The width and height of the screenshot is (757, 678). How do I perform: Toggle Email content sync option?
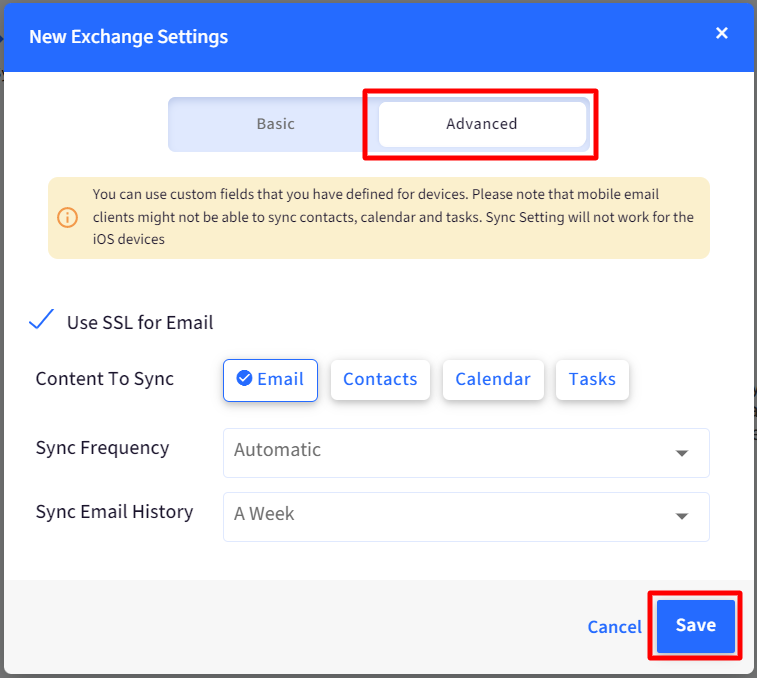270,380
